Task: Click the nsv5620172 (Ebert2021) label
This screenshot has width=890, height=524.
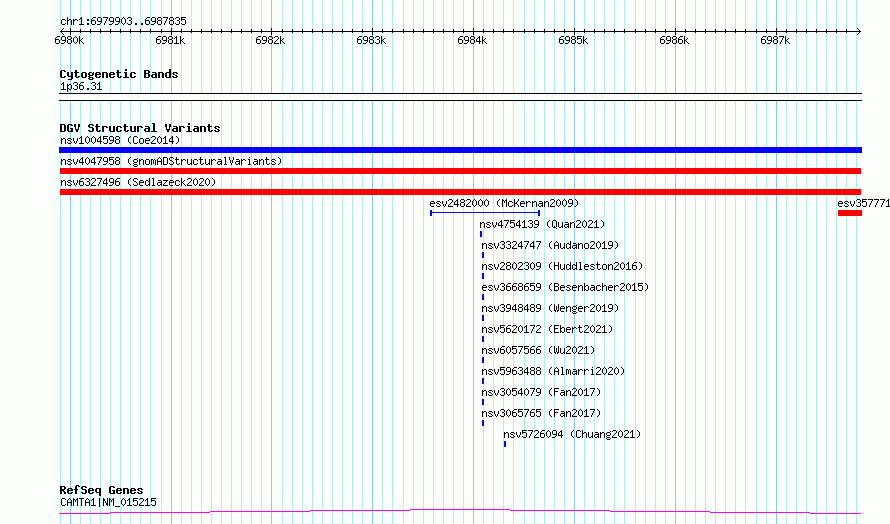Action: 547,329
